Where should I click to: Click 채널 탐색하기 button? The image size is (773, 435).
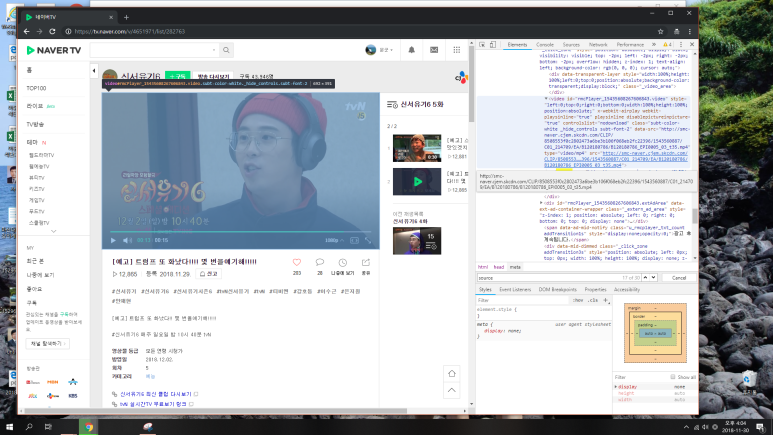(x=47, y=343)
